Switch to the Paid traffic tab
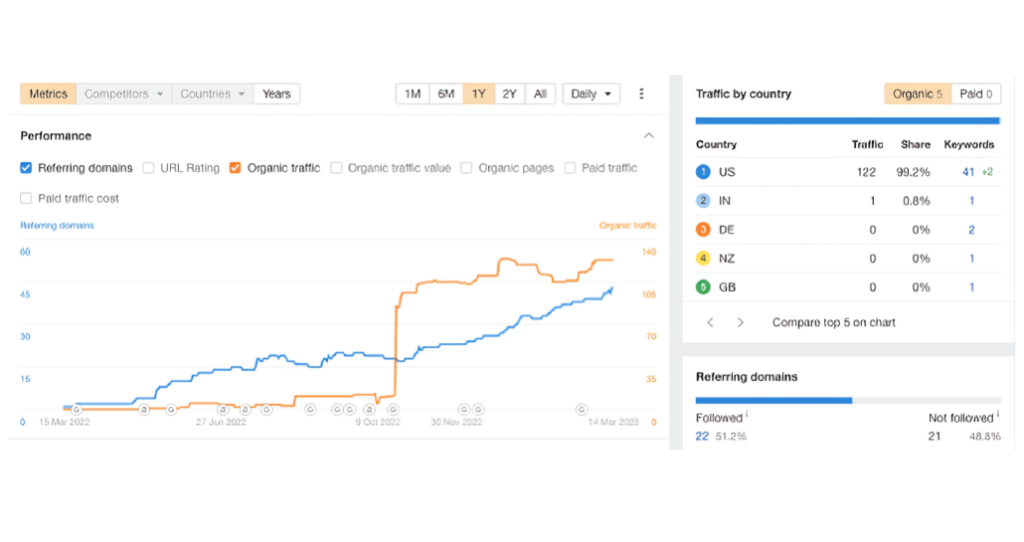 [976, 94]
